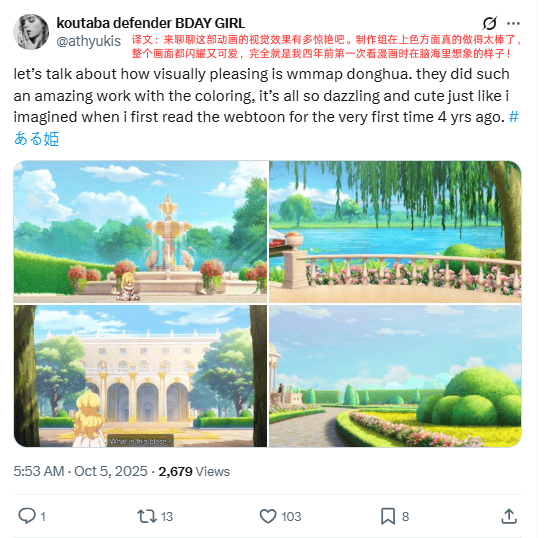Click the repost count 13

(x=167, y=516)
